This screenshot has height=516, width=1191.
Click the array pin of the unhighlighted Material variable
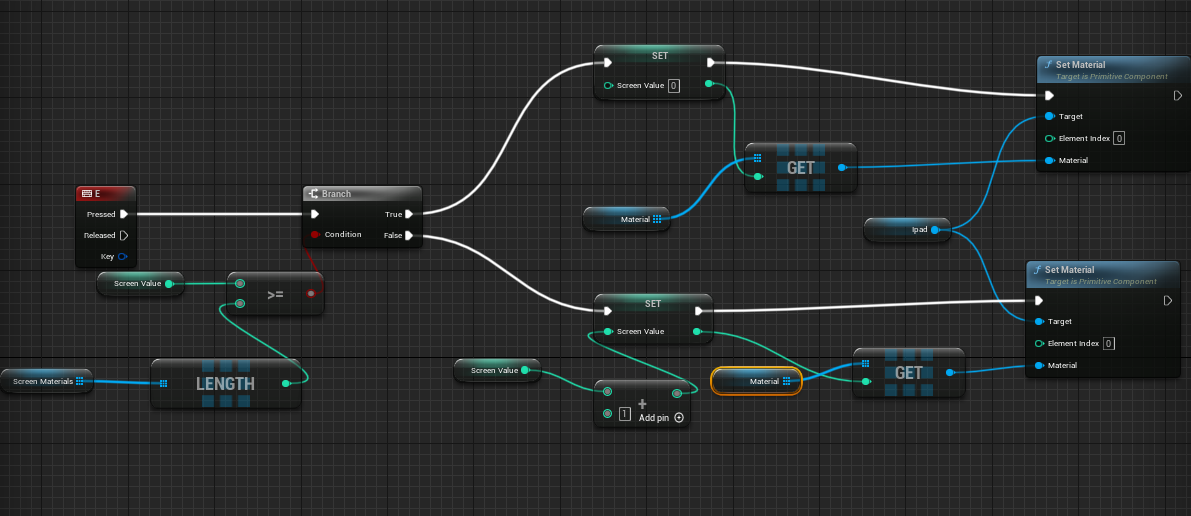click(656, 219)
